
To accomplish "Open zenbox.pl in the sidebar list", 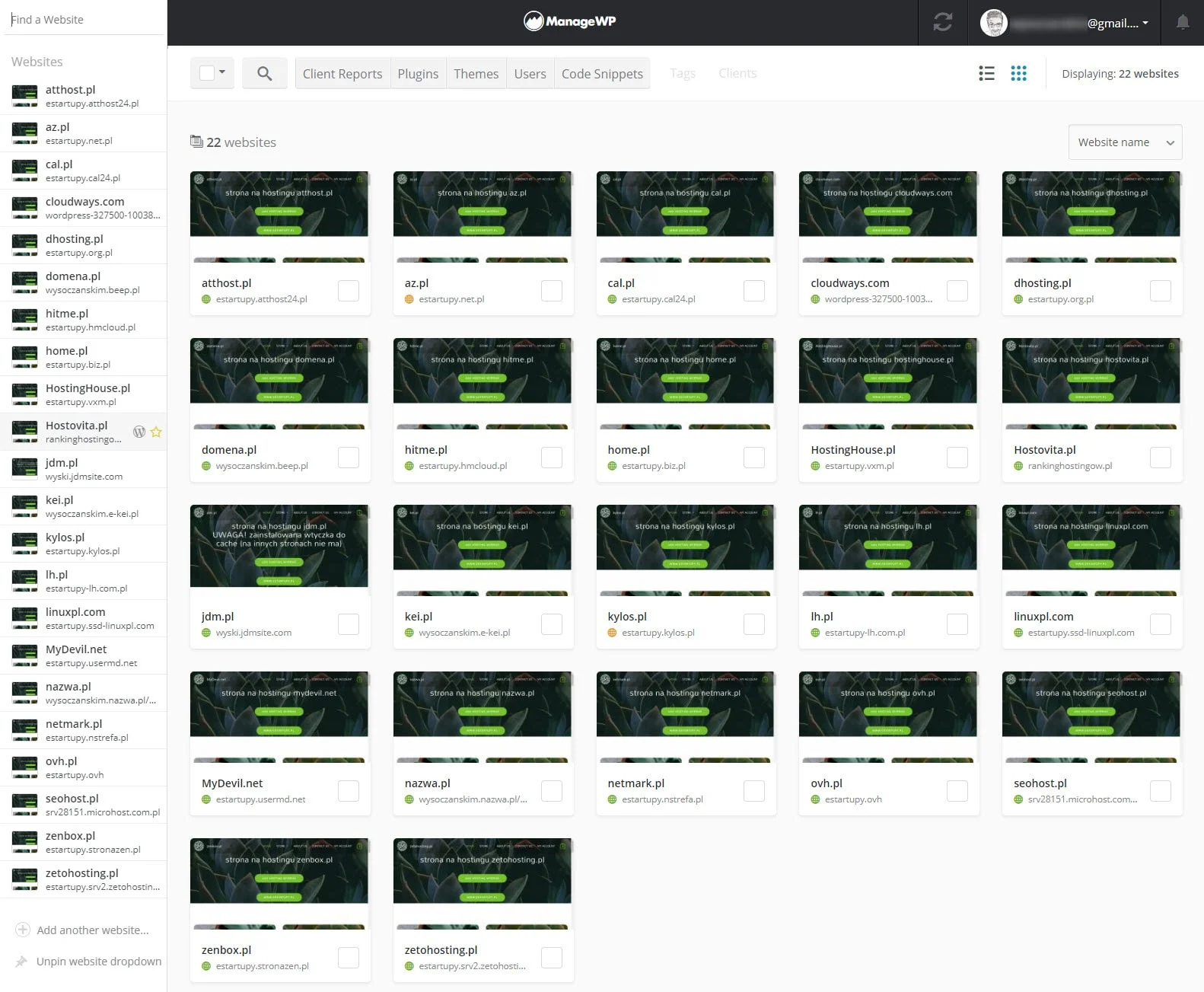I will [83, 842].
